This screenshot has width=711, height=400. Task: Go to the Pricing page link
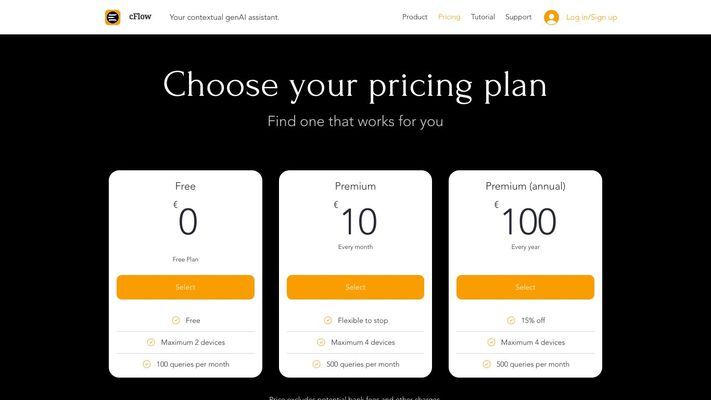pyautogui.click(x=449, y=17)
